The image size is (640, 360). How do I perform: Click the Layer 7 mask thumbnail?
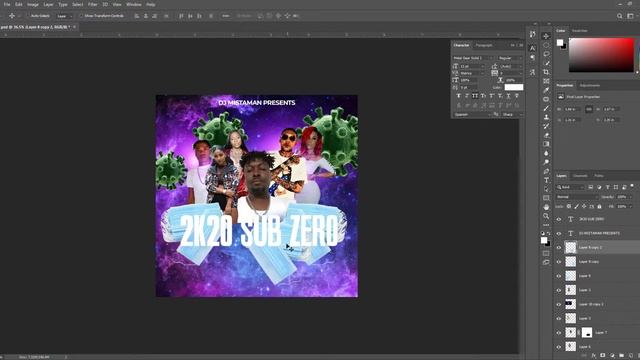point(587,333)
